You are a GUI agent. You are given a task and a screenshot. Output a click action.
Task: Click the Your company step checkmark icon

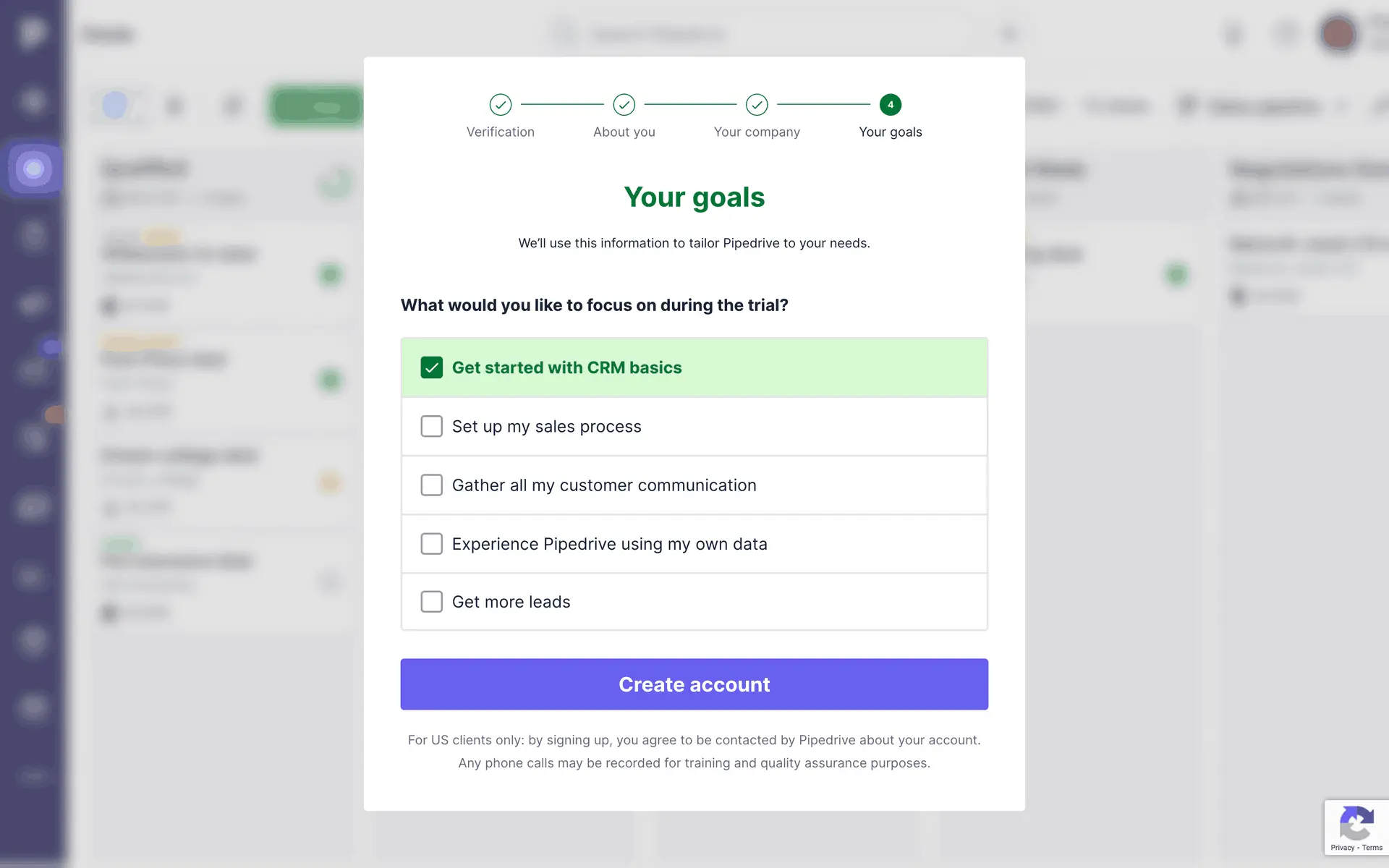click(x=757, y=105)
